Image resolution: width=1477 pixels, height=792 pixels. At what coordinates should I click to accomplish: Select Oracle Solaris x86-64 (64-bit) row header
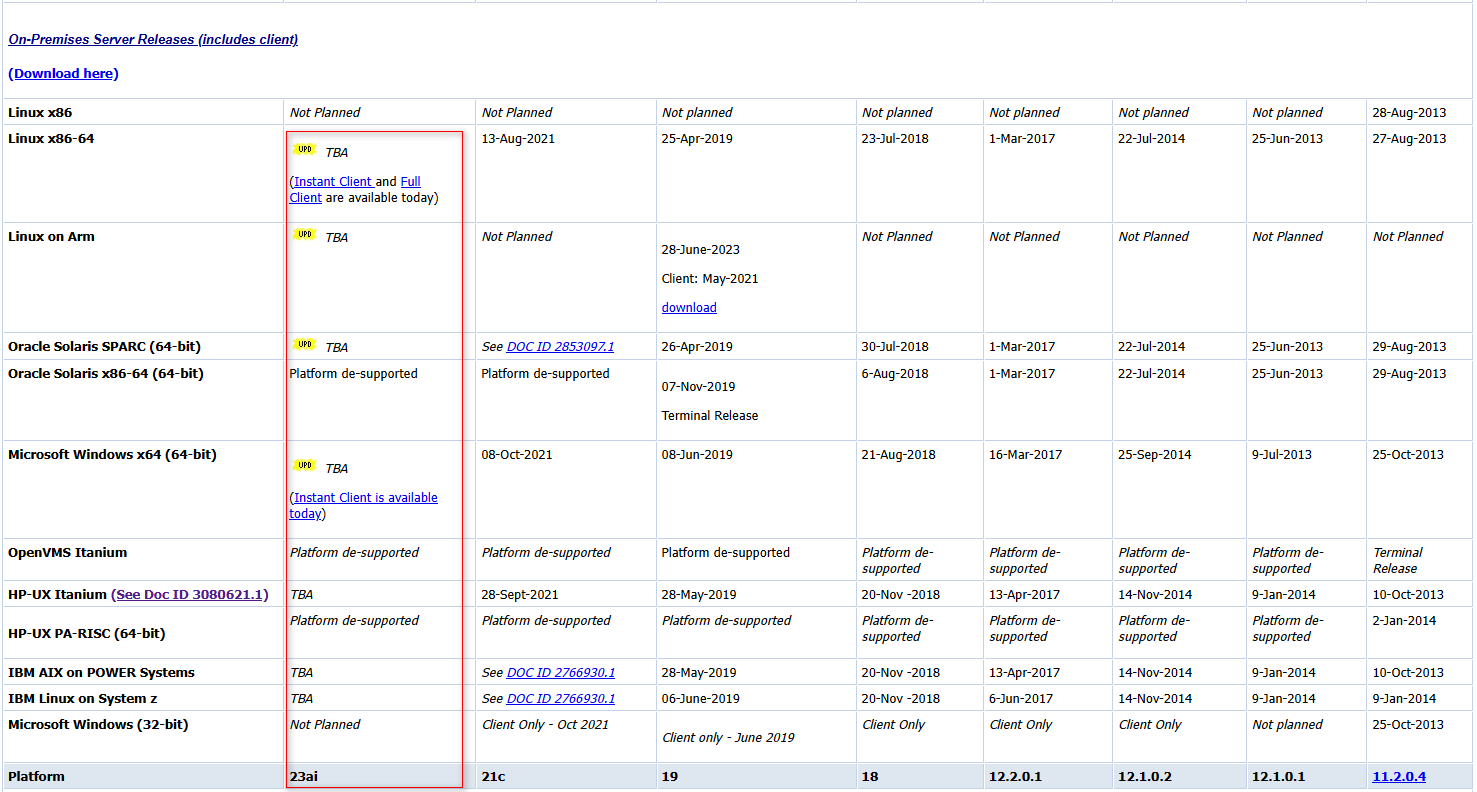[106, 374]
